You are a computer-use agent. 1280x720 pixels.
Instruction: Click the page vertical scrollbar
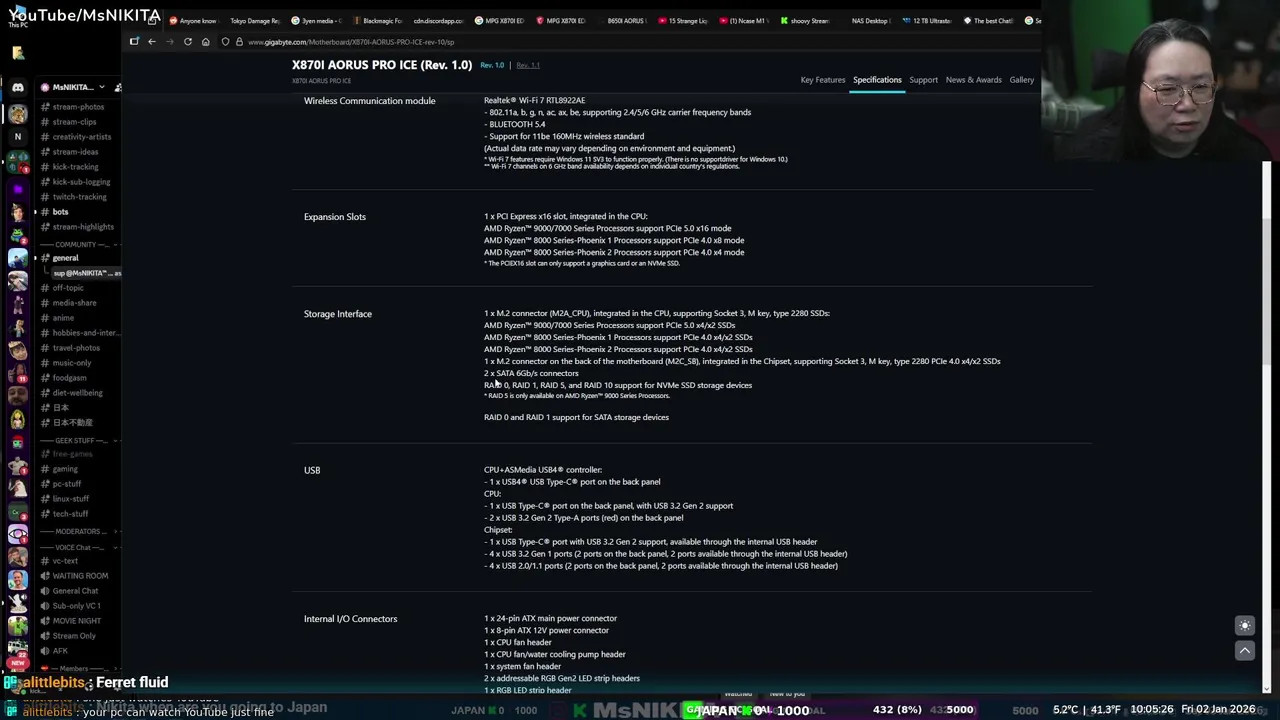1268,290
